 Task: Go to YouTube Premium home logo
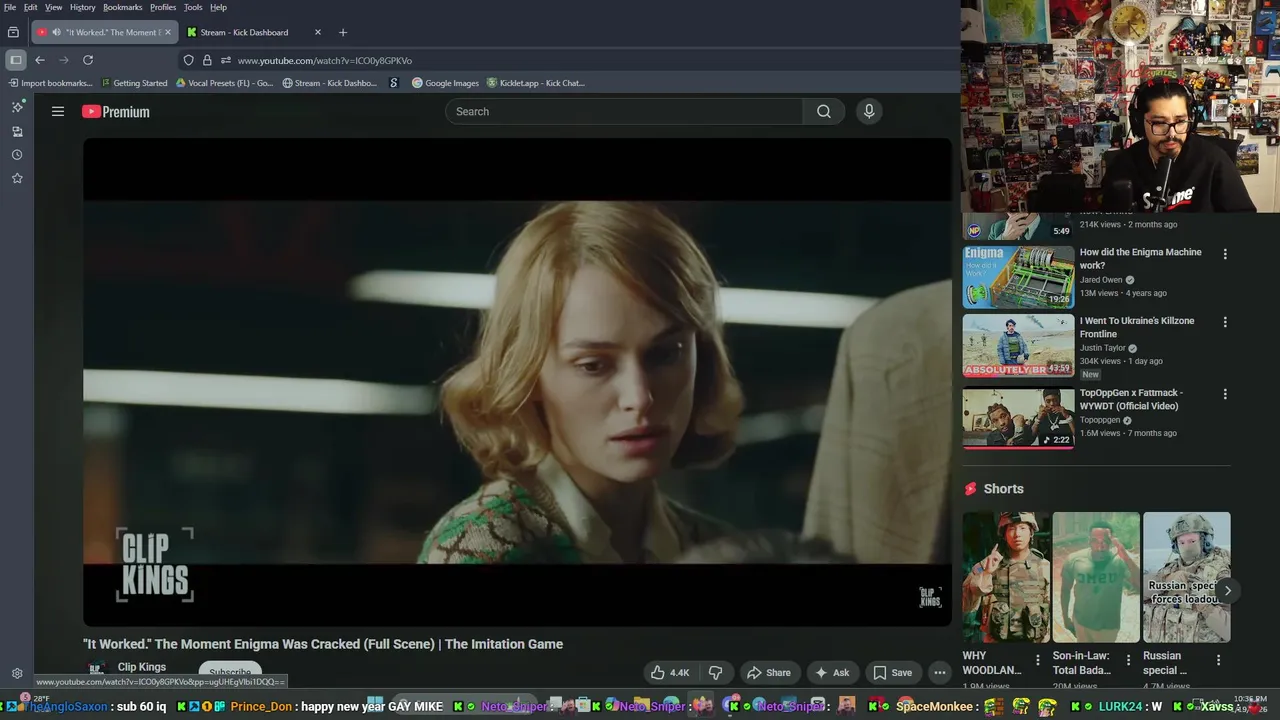[116, 112]
